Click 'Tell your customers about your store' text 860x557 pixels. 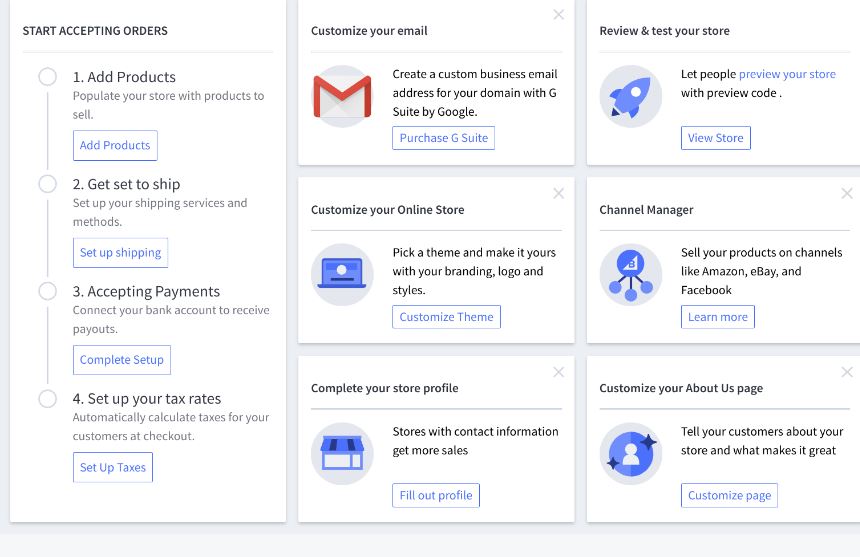coord(762,441)
